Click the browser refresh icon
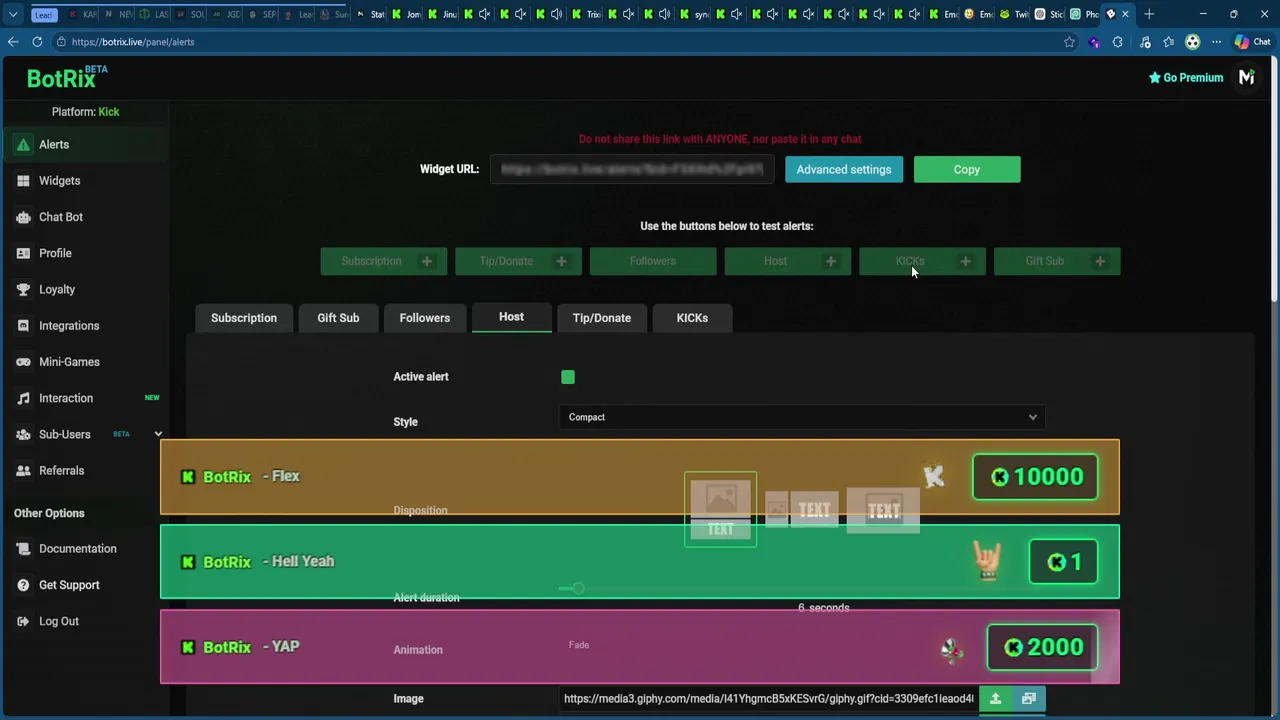 tap(37, 42)
